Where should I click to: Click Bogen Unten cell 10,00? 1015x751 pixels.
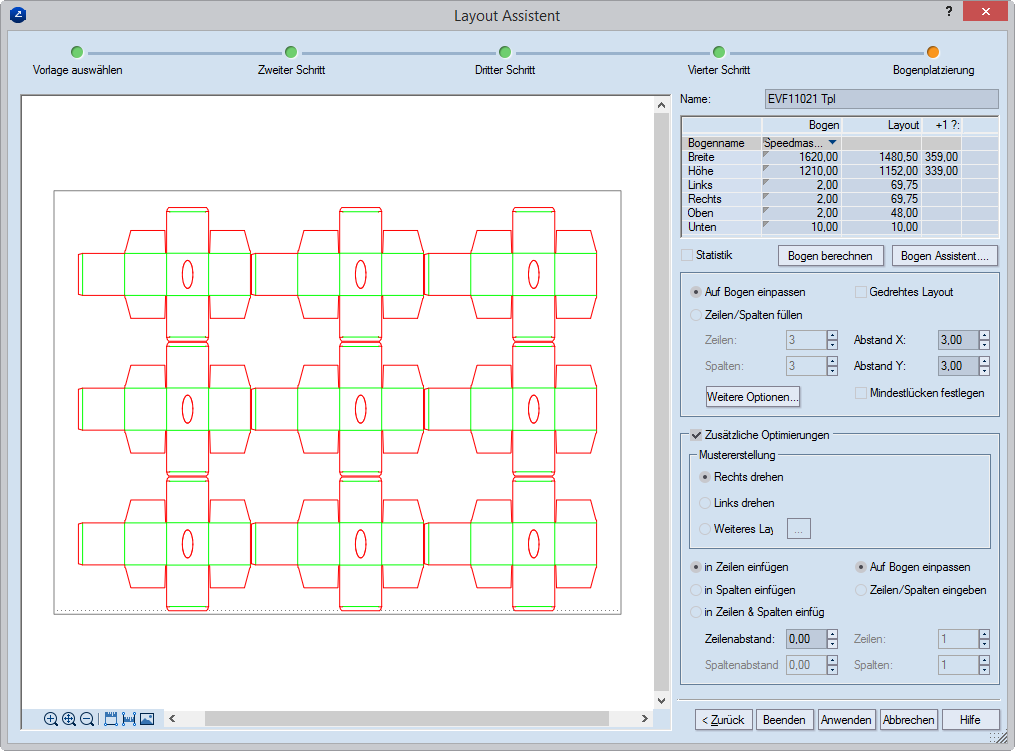pos(801,227)
